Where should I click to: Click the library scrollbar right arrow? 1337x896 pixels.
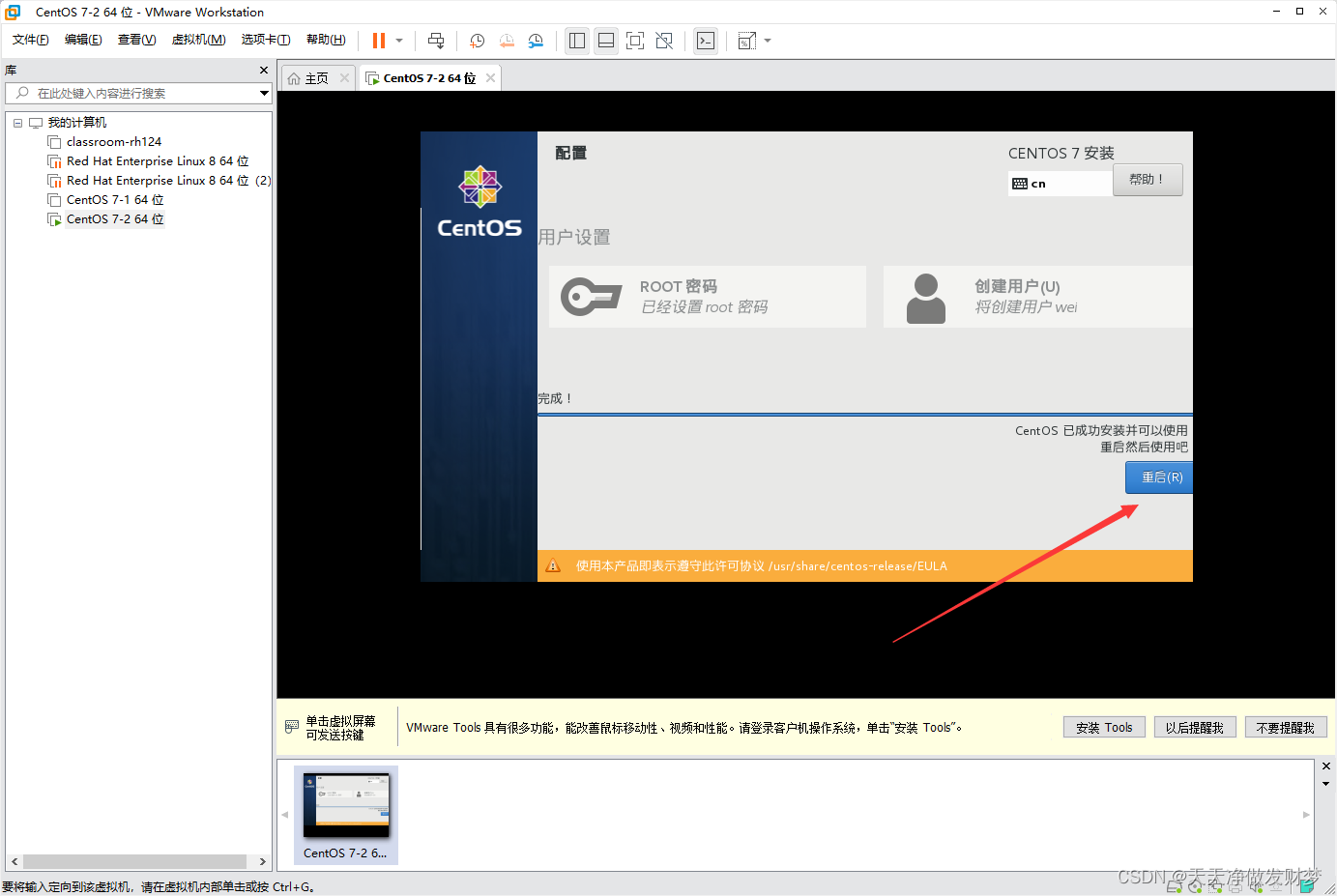[x=262, y=861]
